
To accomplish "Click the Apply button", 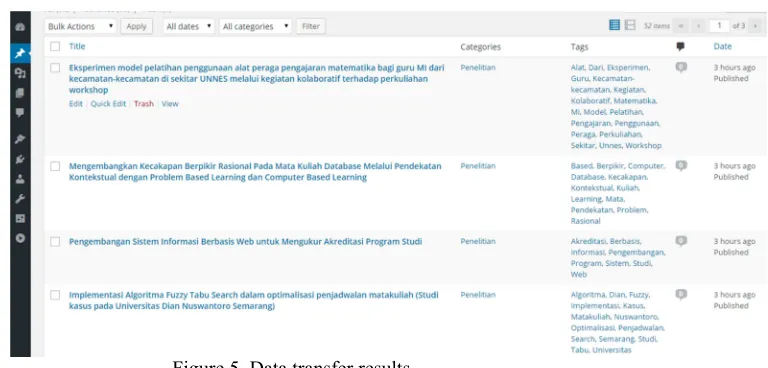I will tap(137, 26).
